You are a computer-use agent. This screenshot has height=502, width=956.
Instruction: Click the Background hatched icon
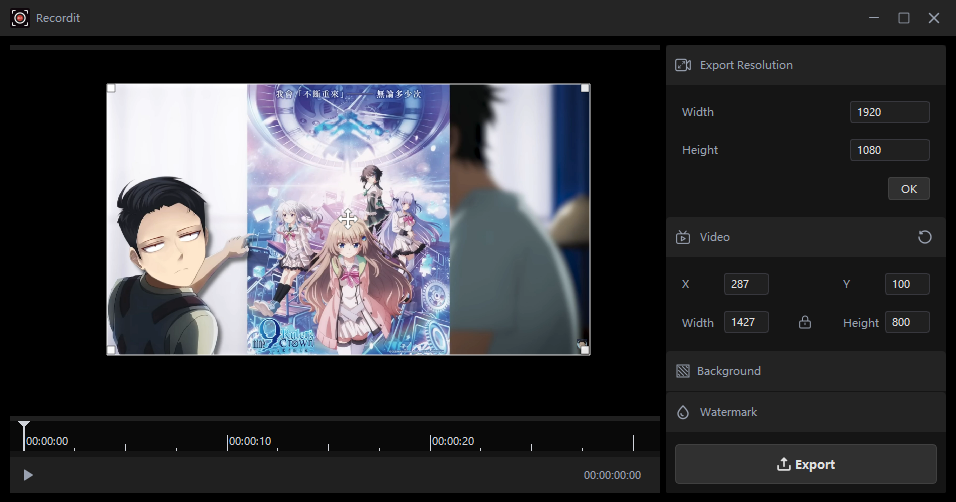[x=683, y=371]
